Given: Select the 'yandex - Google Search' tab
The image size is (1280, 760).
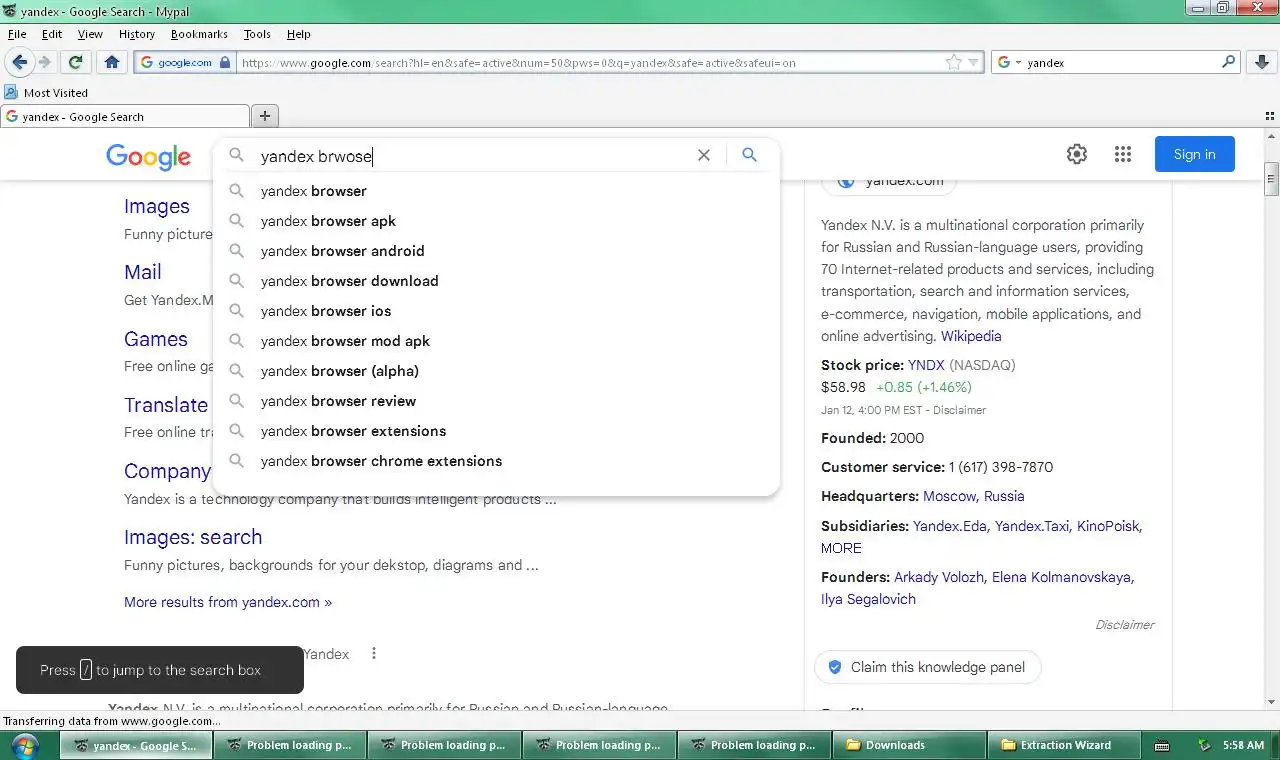Looking at the screenshot, I should [x=125, y=116].
